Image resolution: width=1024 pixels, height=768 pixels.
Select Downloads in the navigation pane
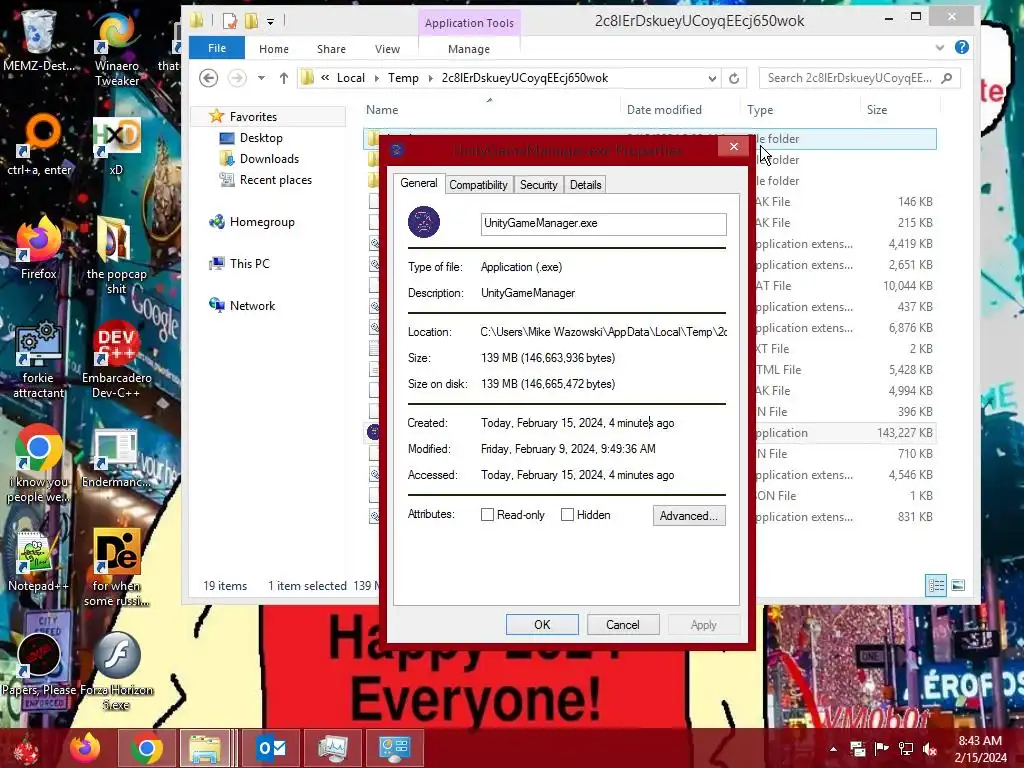[269, 159]
